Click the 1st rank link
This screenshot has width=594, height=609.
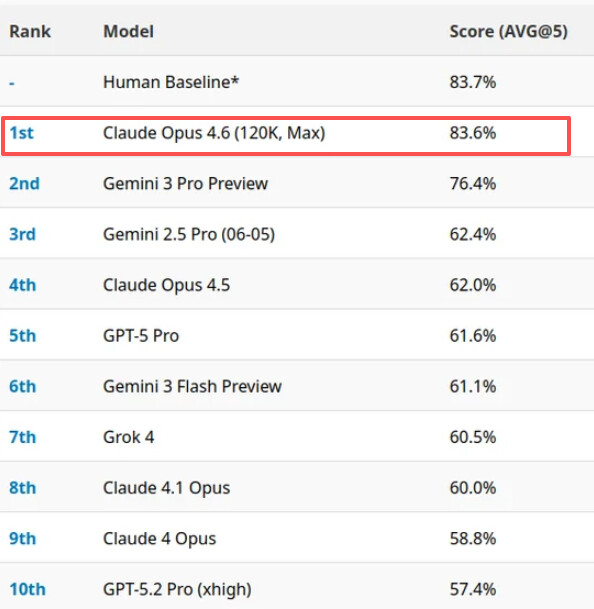pyautogui.click(x=21, y=133)
